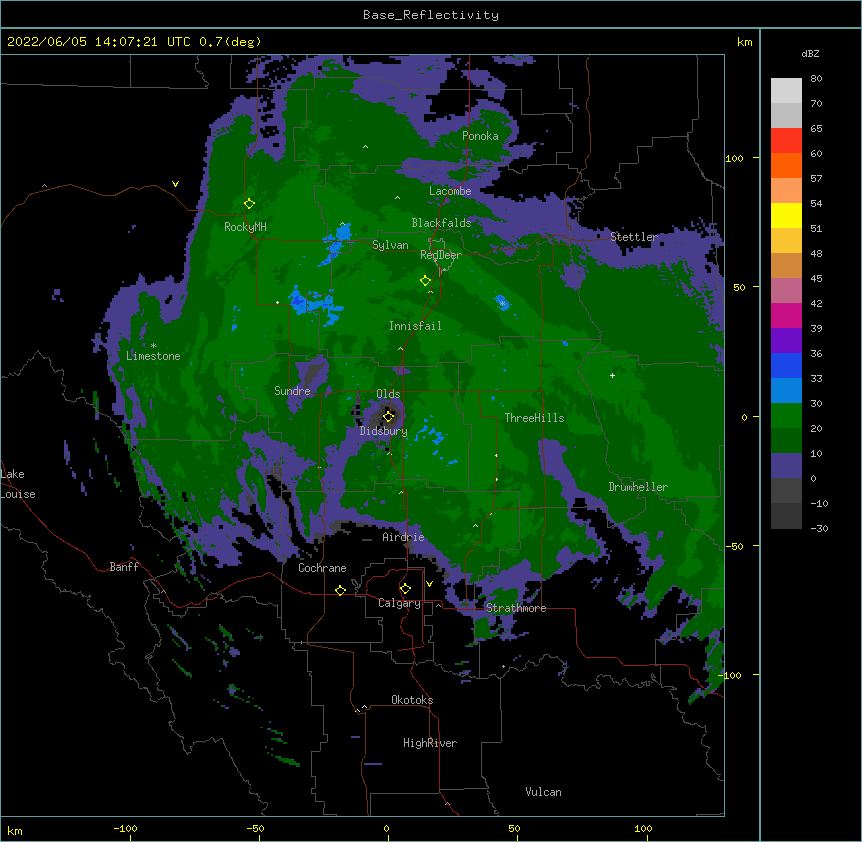The image size is (862, 842).
Task: Click the 50 tick on the bottom axis
Action: click(x=514, y=828)
